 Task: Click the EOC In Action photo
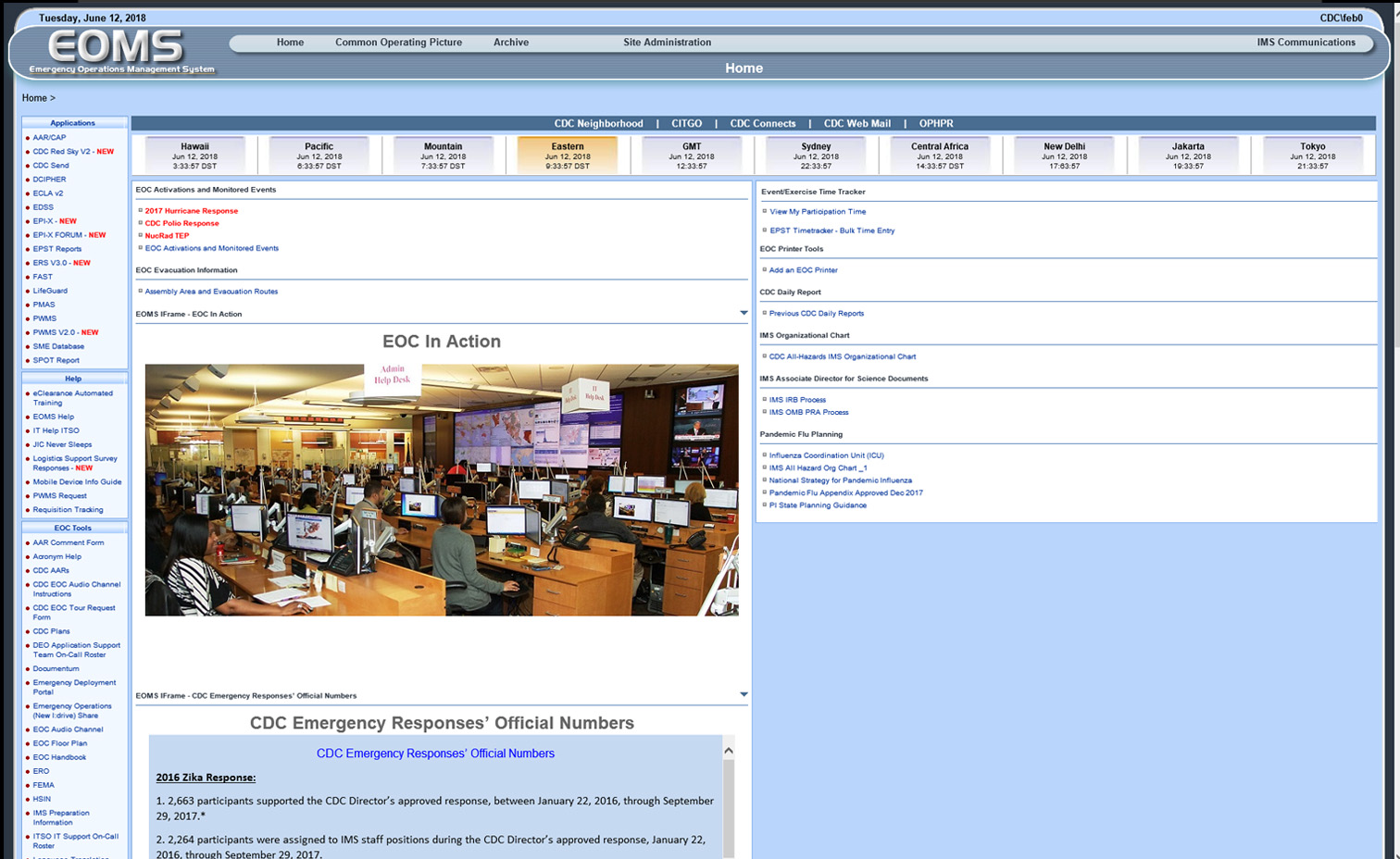[x=442, y=490]
